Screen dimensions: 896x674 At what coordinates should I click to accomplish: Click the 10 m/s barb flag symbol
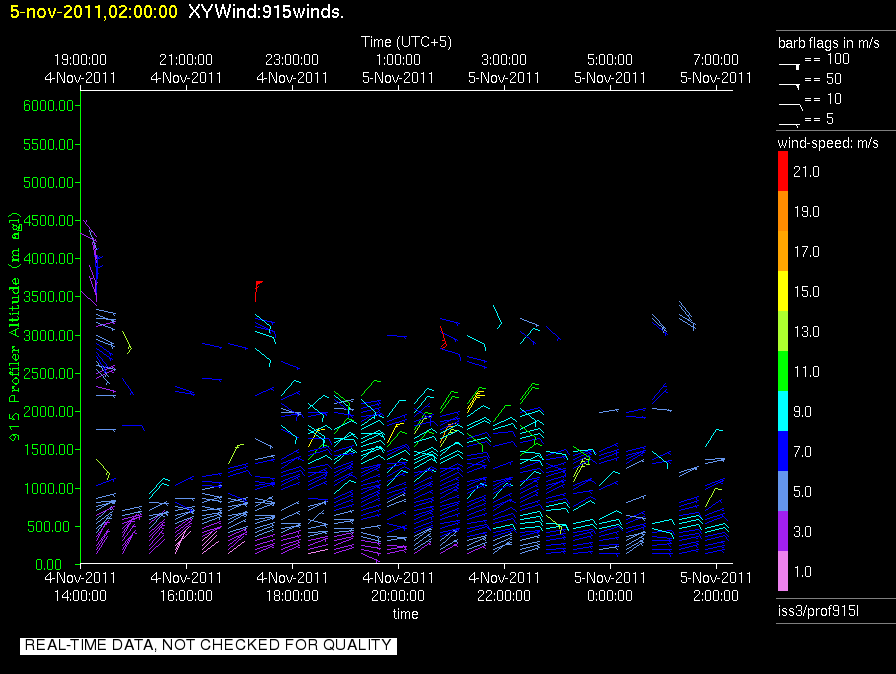coord(790,105)
